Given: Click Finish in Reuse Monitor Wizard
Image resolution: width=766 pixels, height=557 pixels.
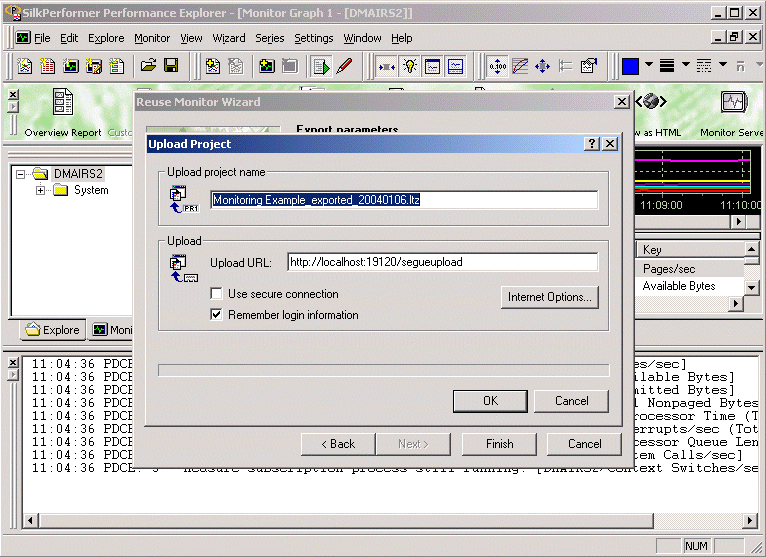Looking at the screenshot, I should 499,444.
